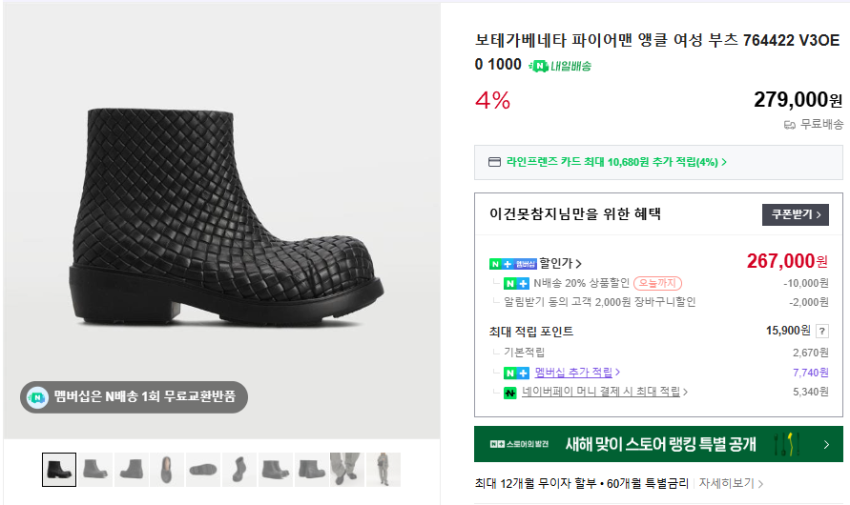Select the first boot thumbnail image
The width and height of the screenshot is (850, 505).
[59, 469]
